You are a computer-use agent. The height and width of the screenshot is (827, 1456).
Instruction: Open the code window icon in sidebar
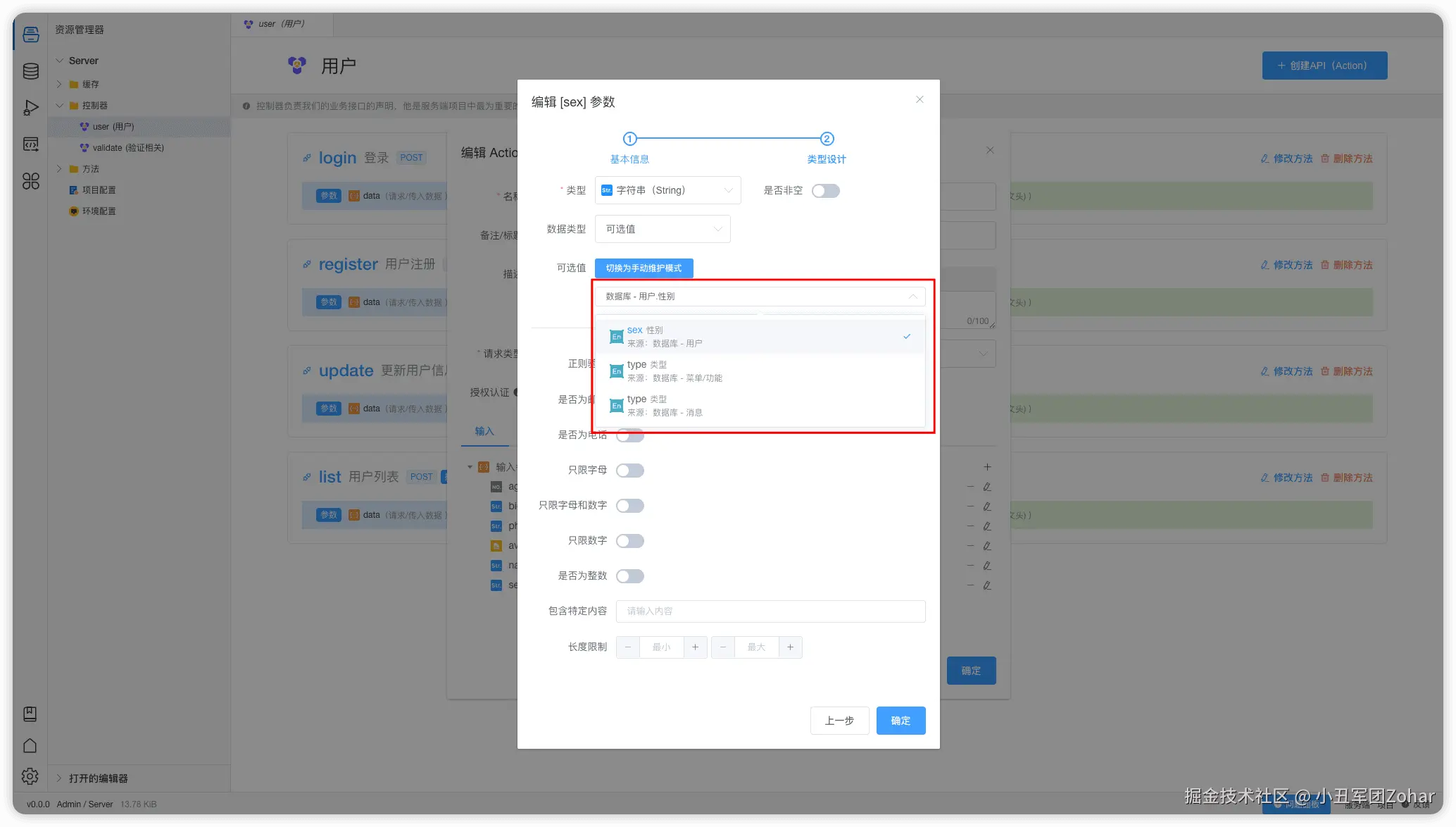(x=30, y=144)
